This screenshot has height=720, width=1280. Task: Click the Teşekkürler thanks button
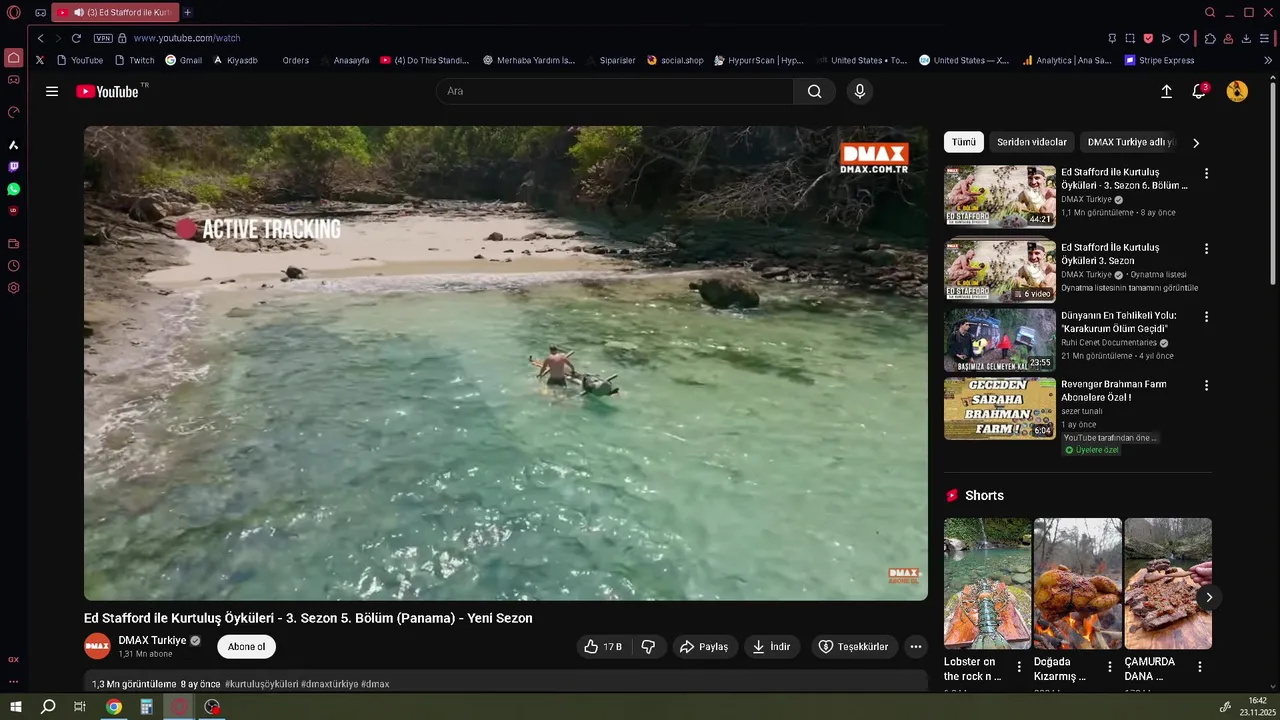[853, 647]
